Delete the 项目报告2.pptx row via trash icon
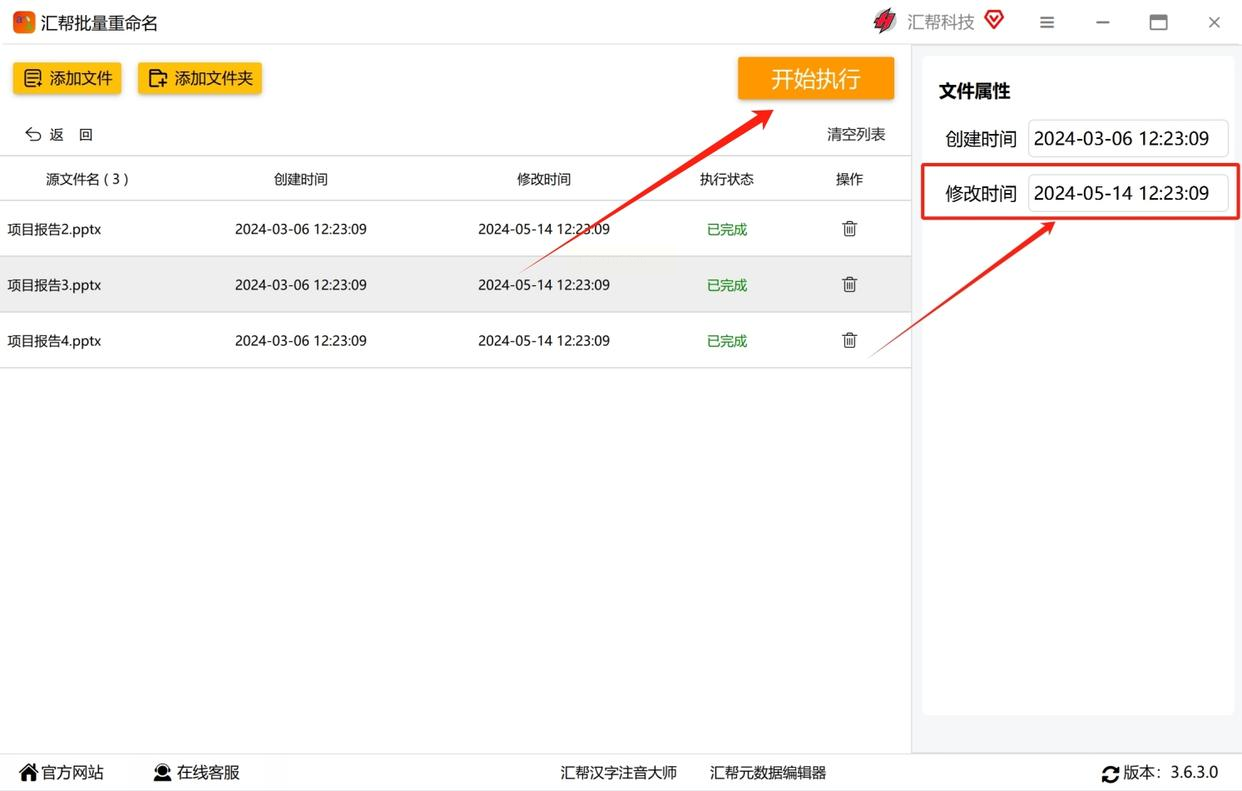This screenshot has height=791, width=1242. [849, 229]
